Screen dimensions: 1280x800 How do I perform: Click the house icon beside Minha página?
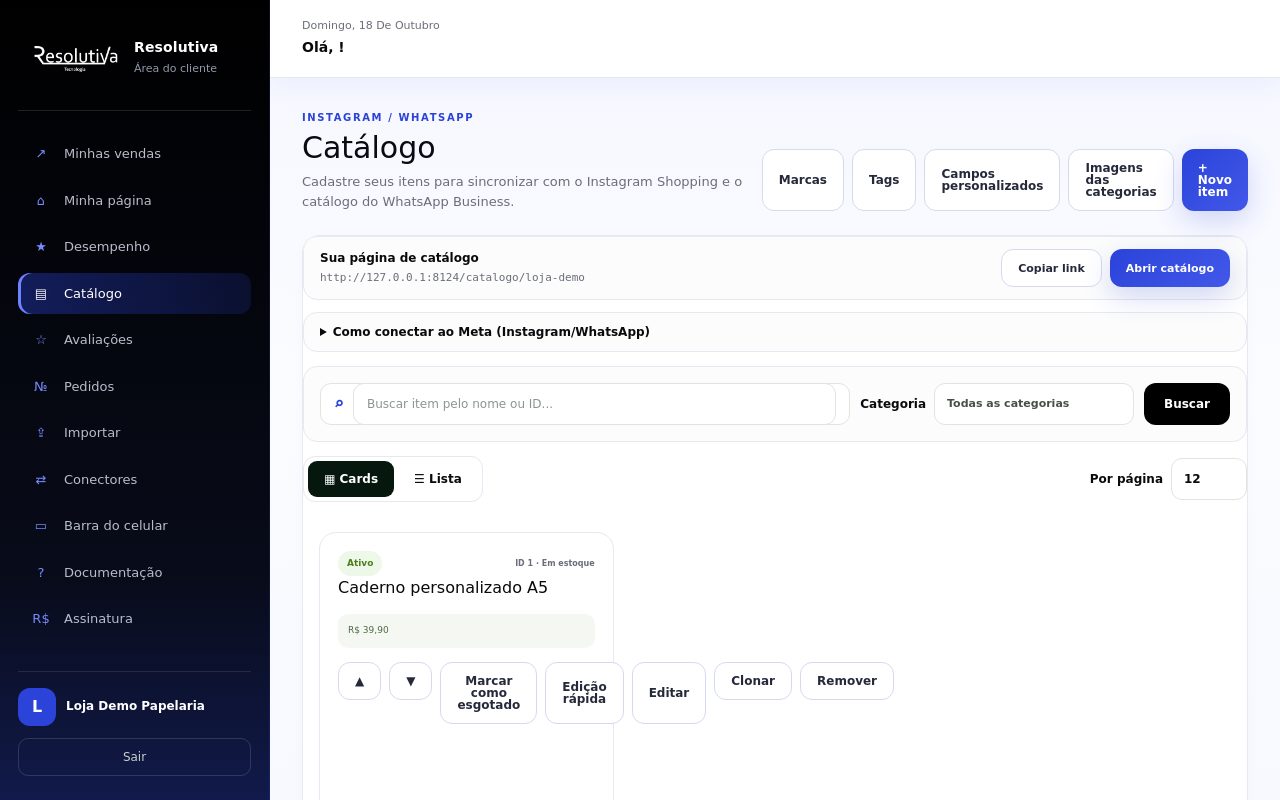point(41,201)
